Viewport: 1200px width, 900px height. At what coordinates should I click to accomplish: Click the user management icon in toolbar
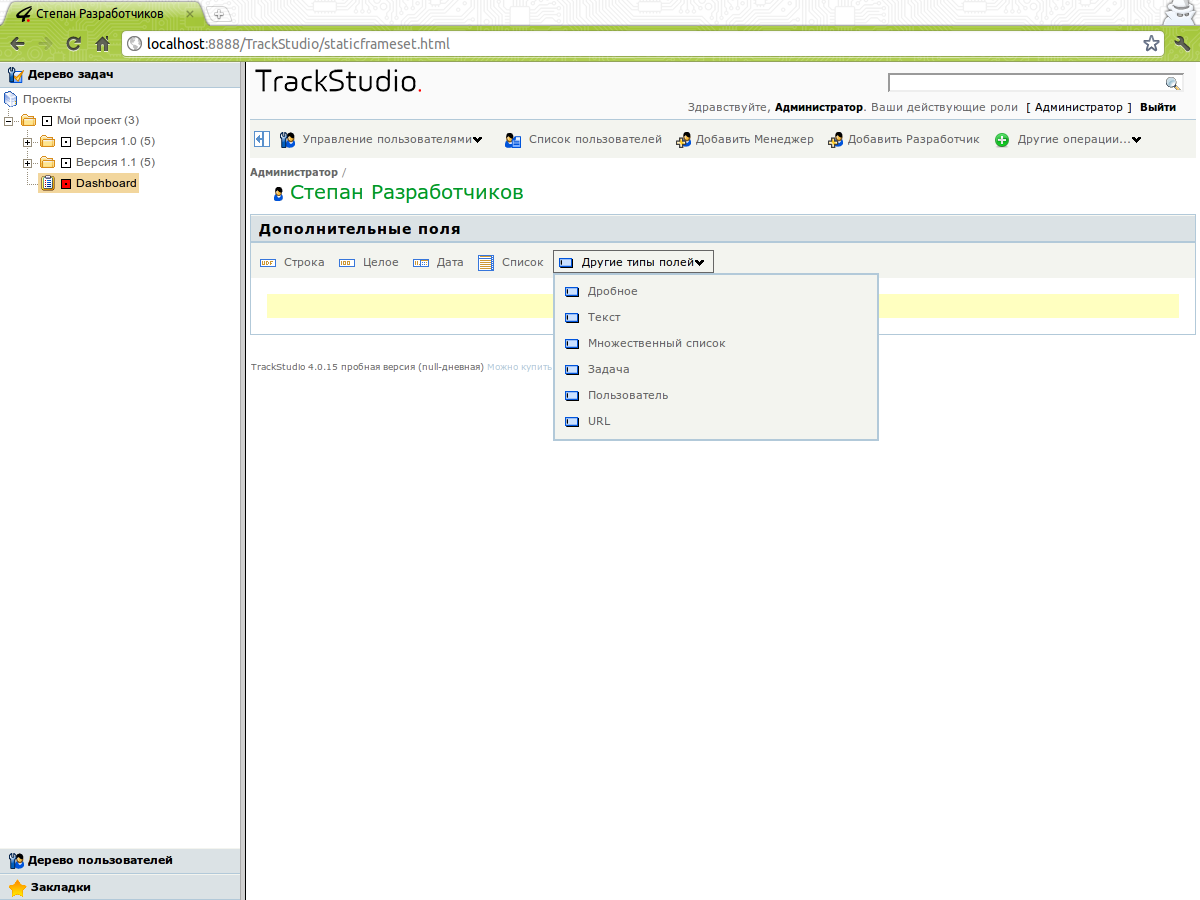click(x=287, y=140)
